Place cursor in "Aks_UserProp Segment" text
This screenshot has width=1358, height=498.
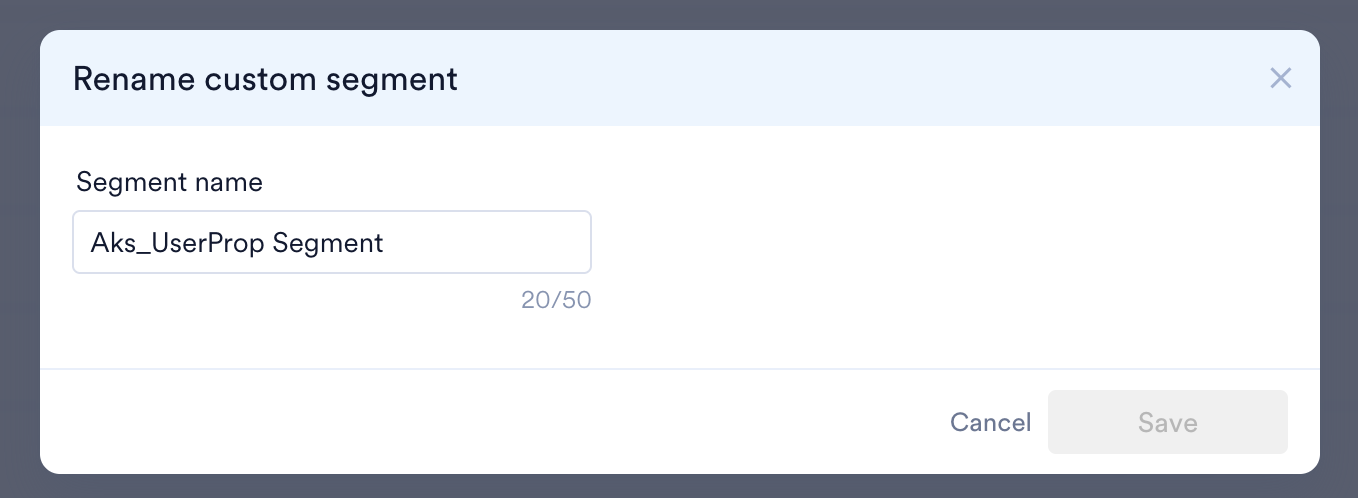[237, 242]
